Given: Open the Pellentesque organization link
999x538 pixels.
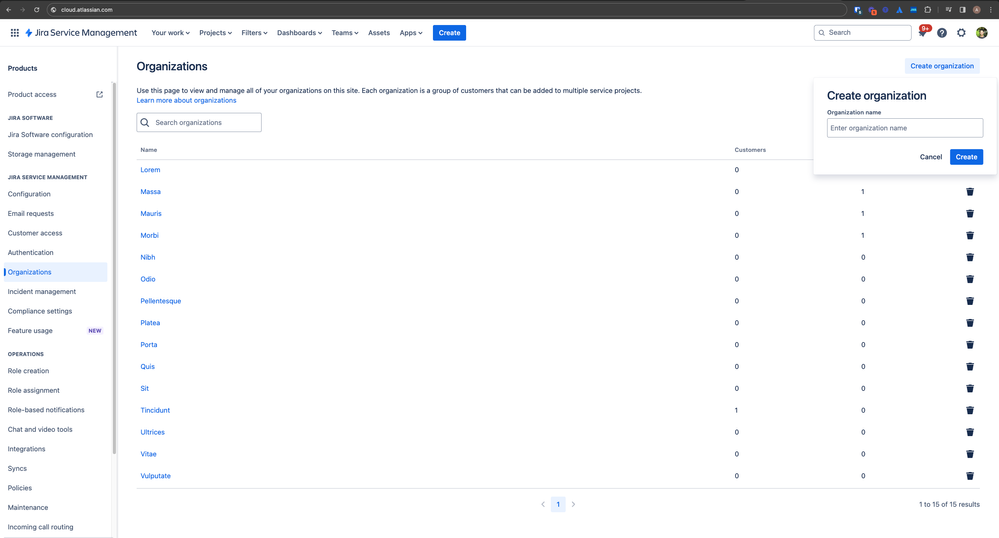Looking at the screenshot, I should (x=161, y=301).
